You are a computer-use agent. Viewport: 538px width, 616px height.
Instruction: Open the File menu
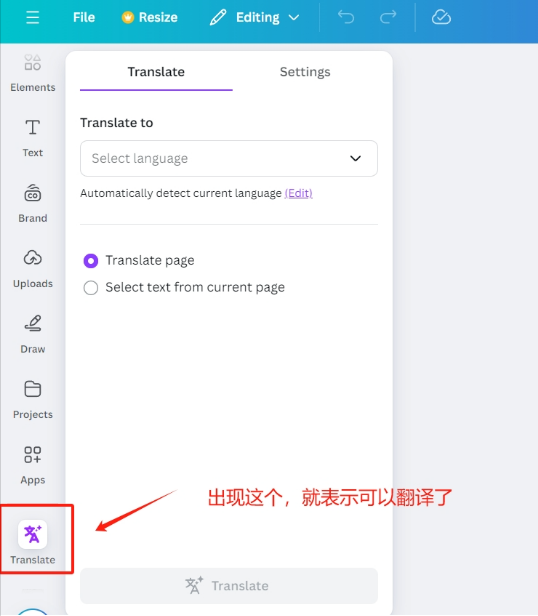pyautogui.click(x=84, y=17)
